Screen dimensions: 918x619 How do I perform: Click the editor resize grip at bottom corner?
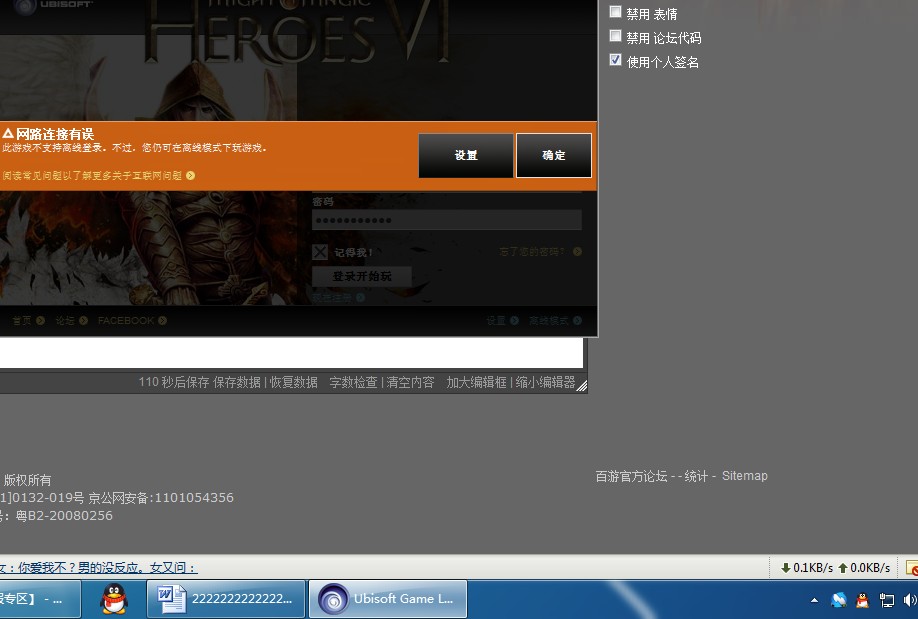[582, 385]
